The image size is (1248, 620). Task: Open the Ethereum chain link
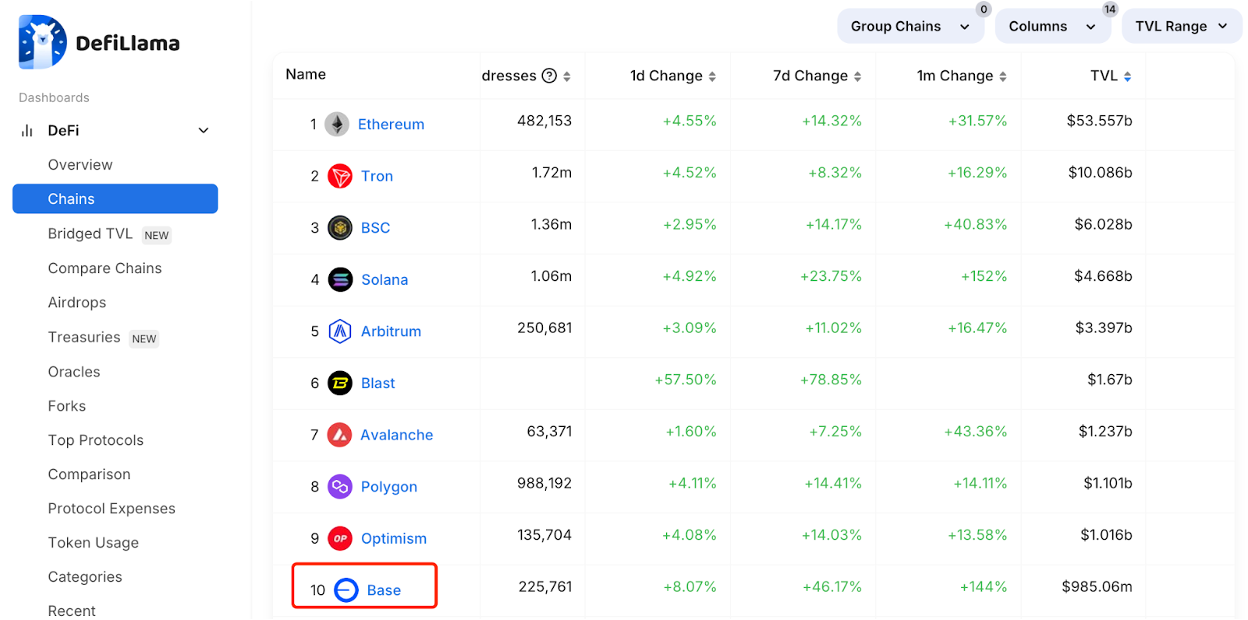click(391, 124)
